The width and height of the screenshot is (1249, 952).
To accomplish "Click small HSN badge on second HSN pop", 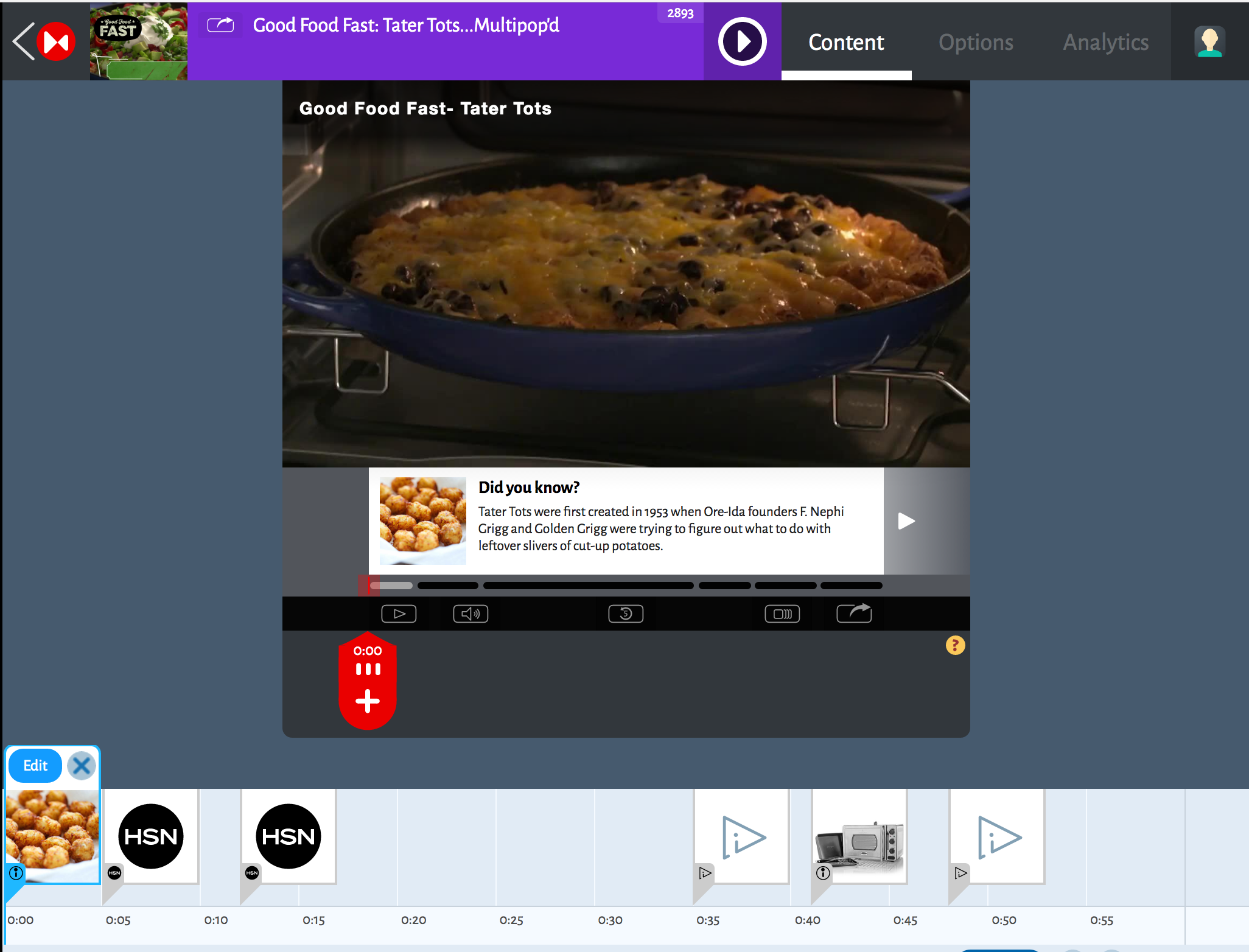I will click(x=252, y=873).
